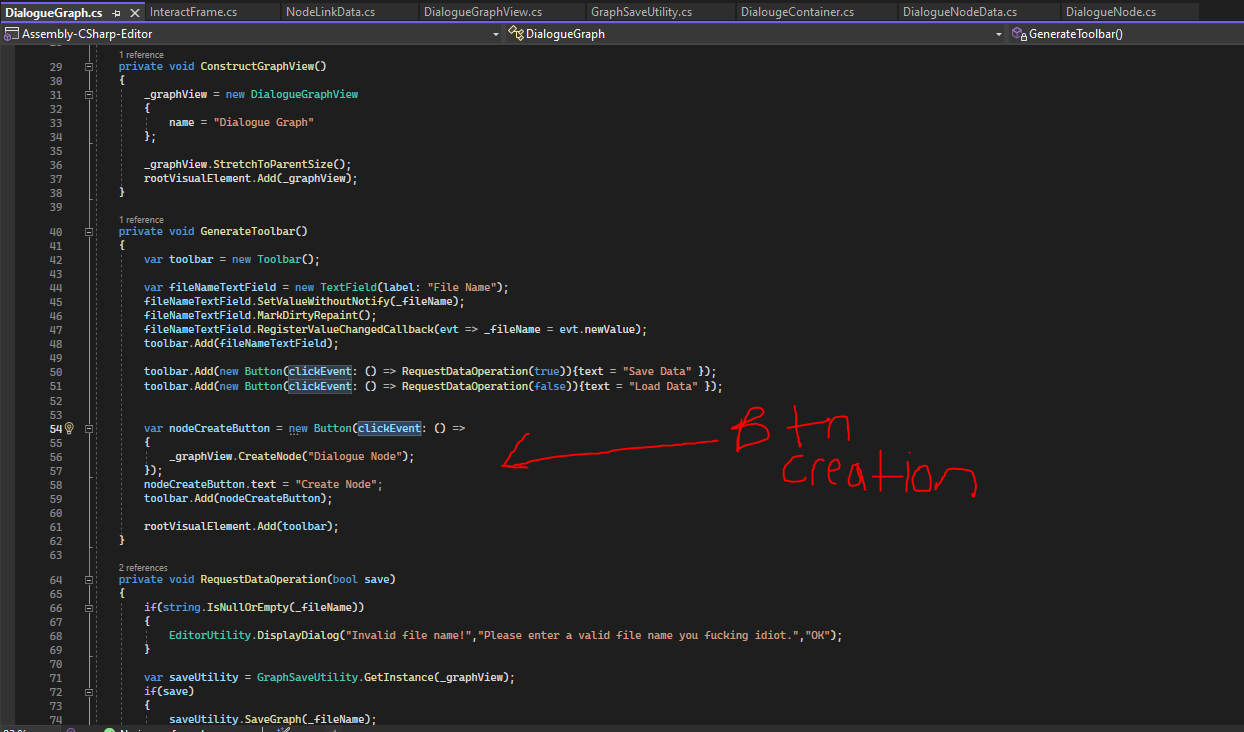
Task: Click the TextField type on line 44
Action: tap(348, 287)
